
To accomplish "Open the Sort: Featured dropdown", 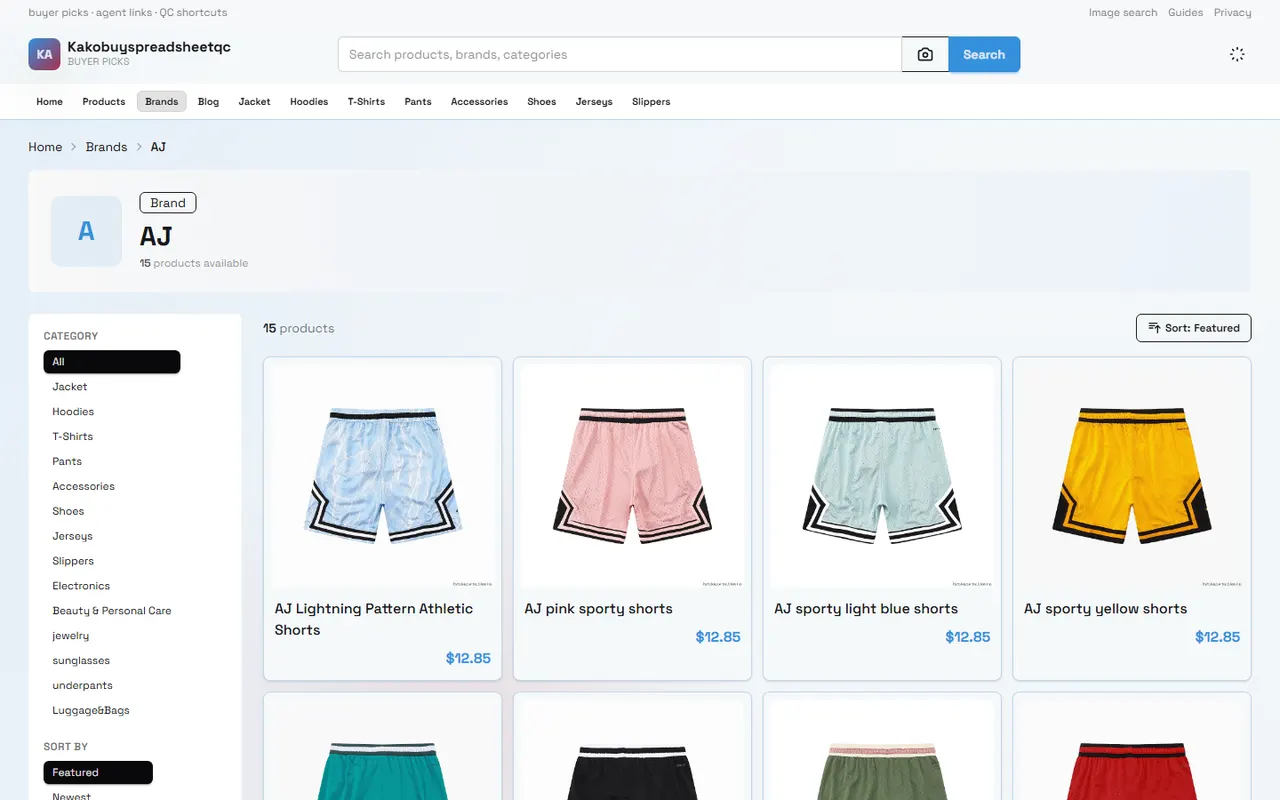I will [1193, 328].
